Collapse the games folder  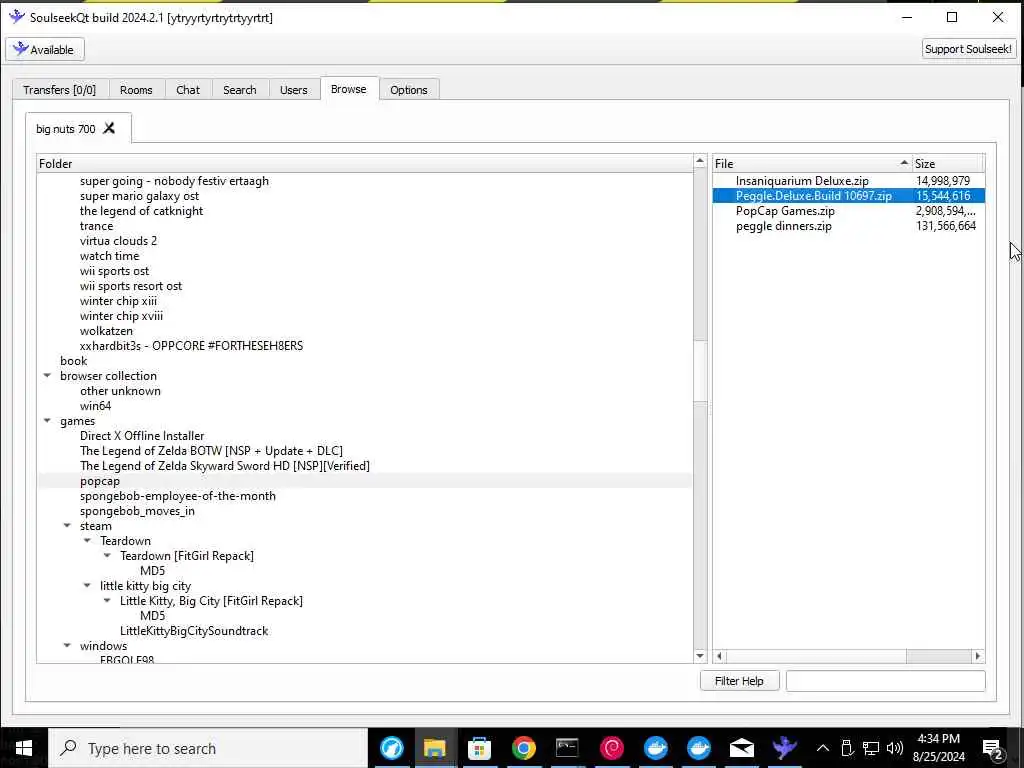[47, 421]
